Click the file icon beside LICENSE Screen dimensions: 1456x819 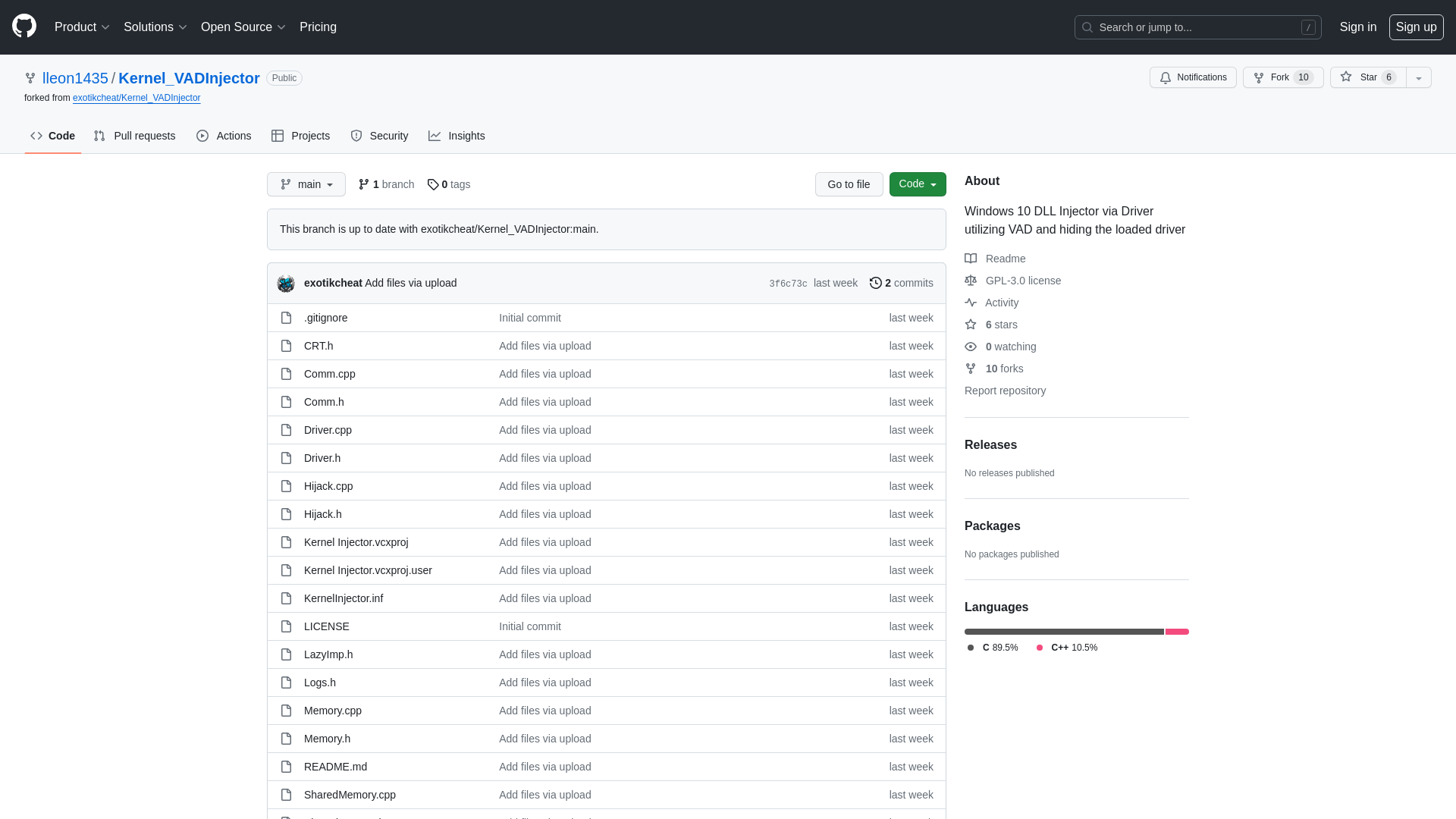[x=286, y=626]
